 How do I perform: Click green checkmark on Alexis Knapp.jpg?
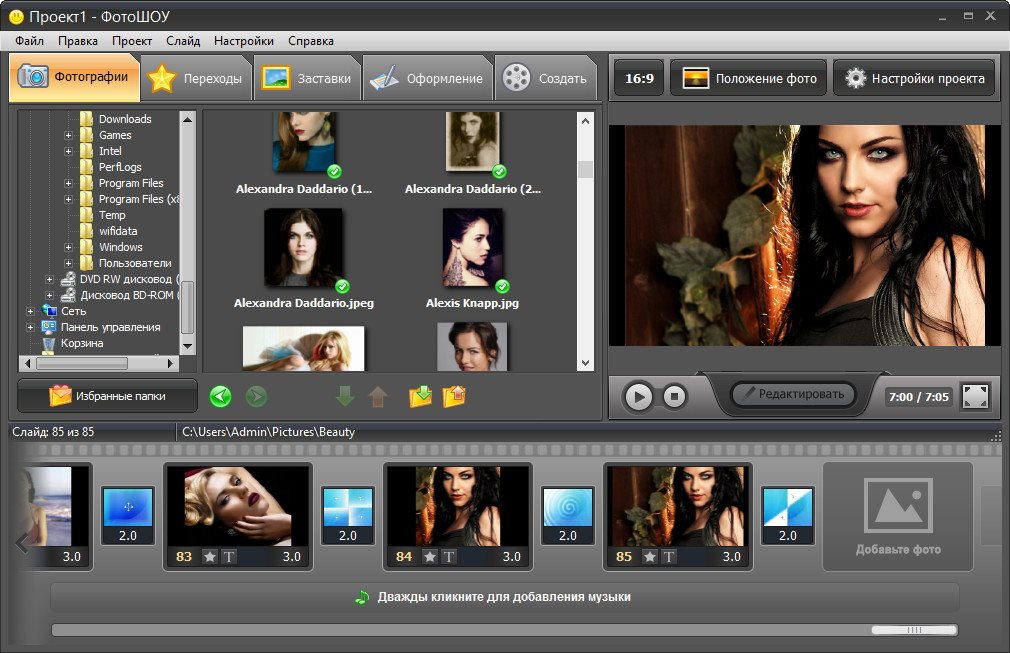(502, 286)
